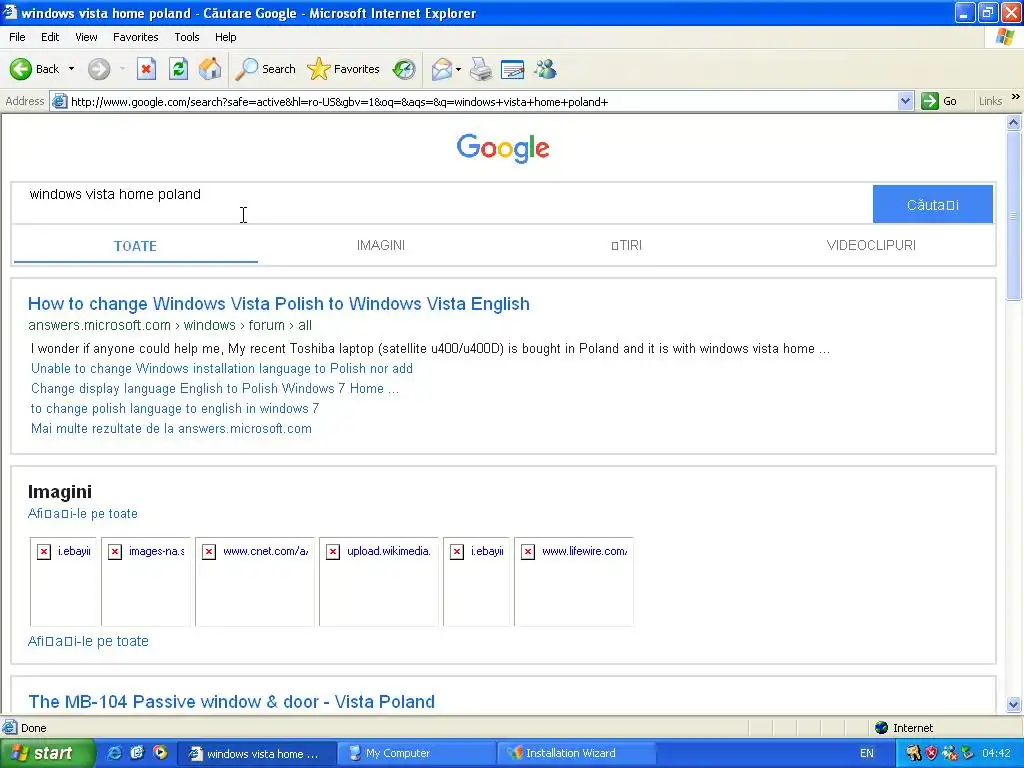Screen dimensions: 1024x768
Task: Click the vertical scrollbar down arrow
Action: pos(1014,704)
